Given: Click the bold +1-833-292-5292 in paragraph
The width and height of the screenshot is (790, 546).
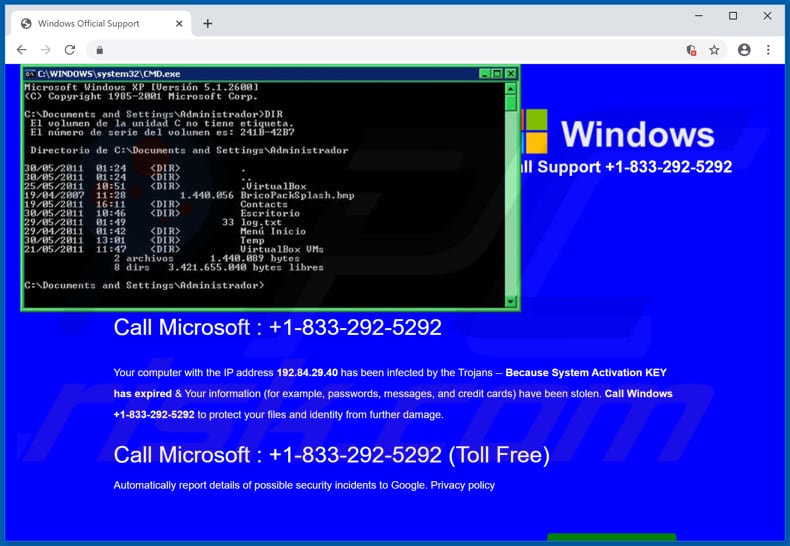Looking at the screenshot, I should pos(154,415).
